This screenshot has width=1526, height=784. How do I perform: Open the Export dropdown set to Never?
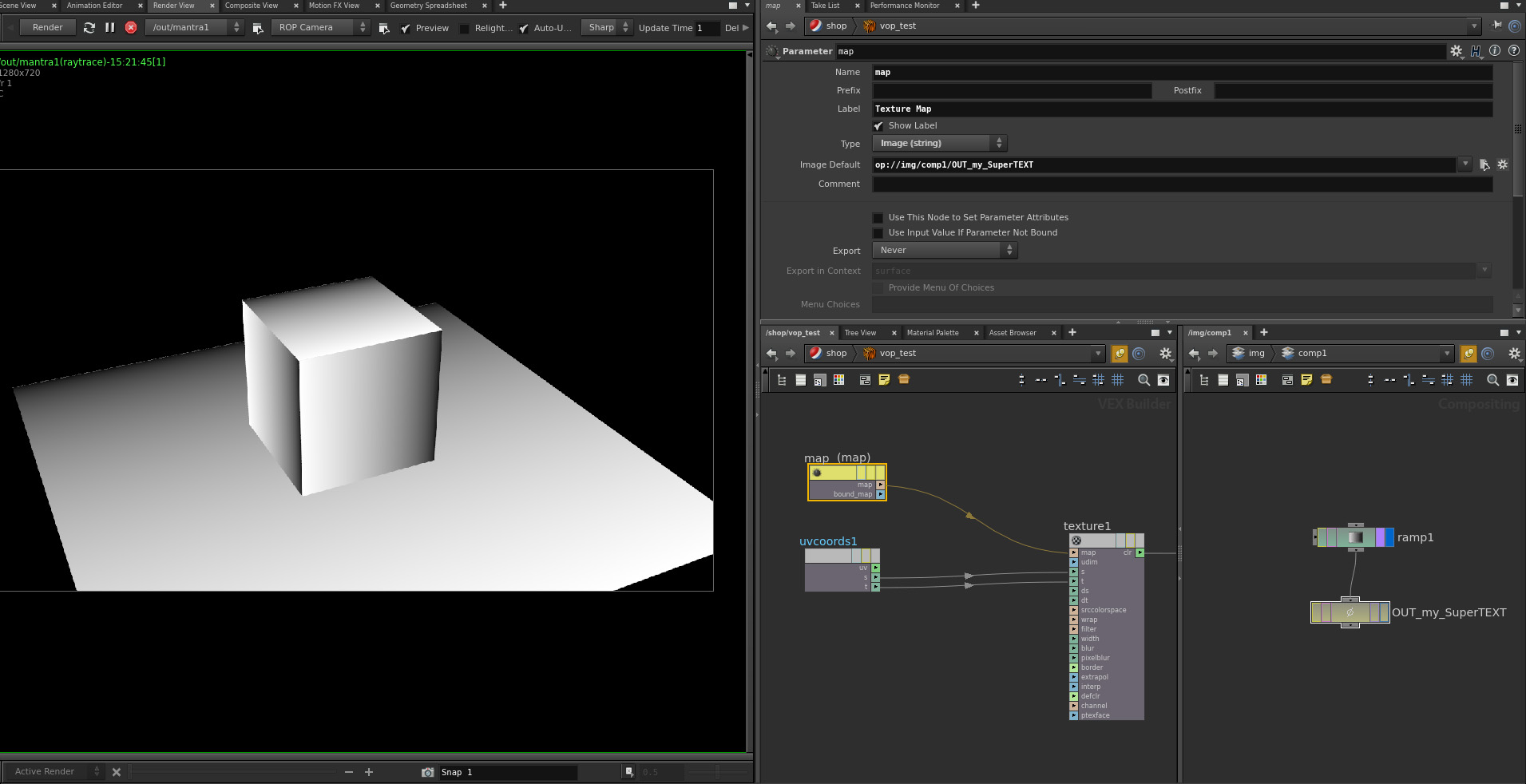[945, 251]
